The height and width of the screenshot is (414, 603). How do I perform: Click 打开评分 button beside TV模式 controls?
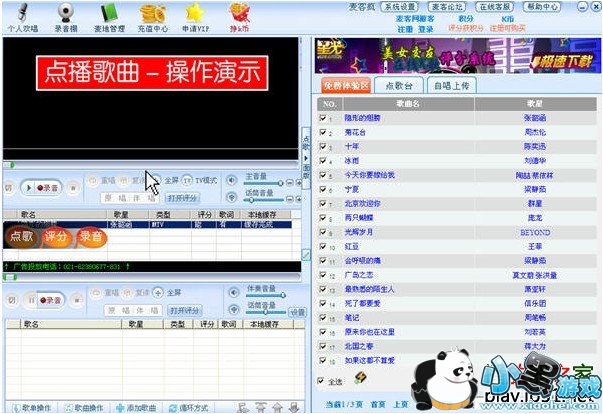182,198
